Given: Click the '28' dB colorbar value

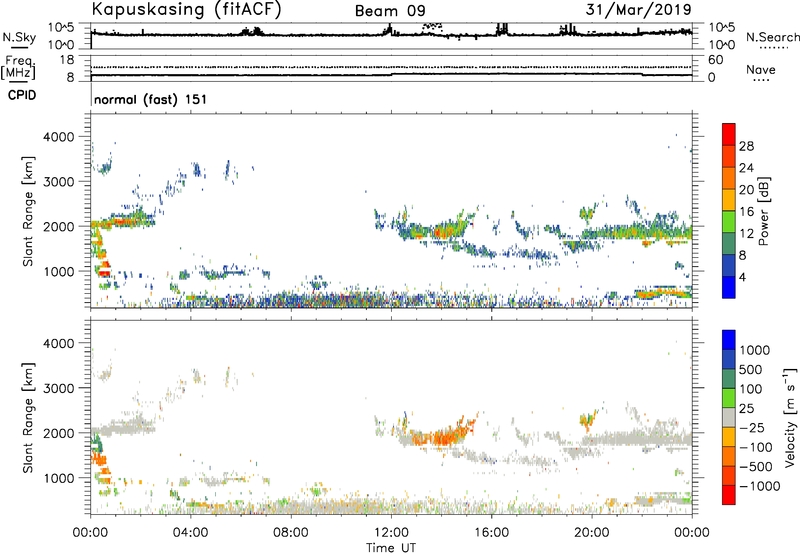Looking at the screenshot, I should click(746, 146).
